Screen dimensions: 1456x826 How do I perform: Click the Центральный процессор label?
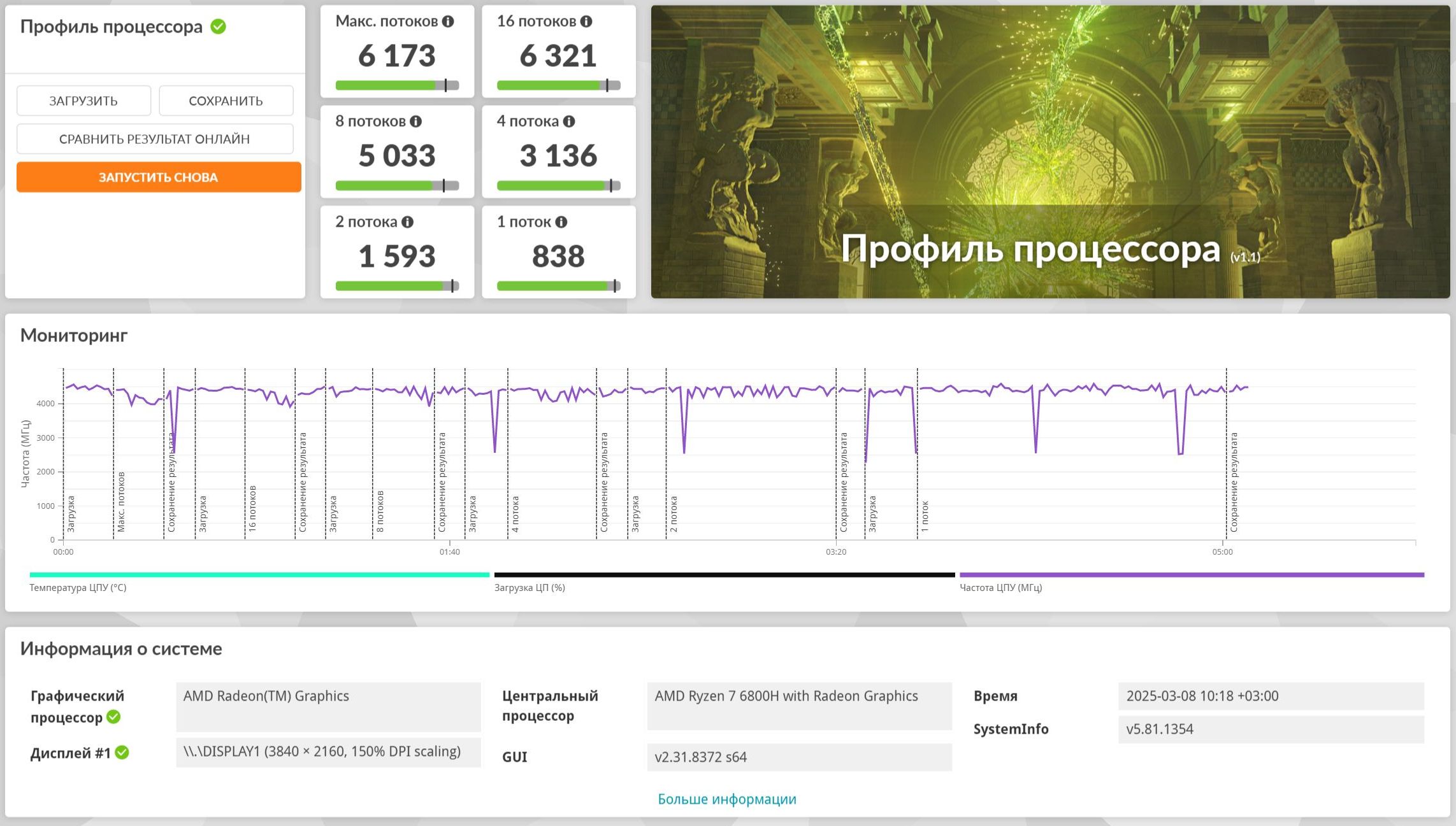click(x=550, y=706)
